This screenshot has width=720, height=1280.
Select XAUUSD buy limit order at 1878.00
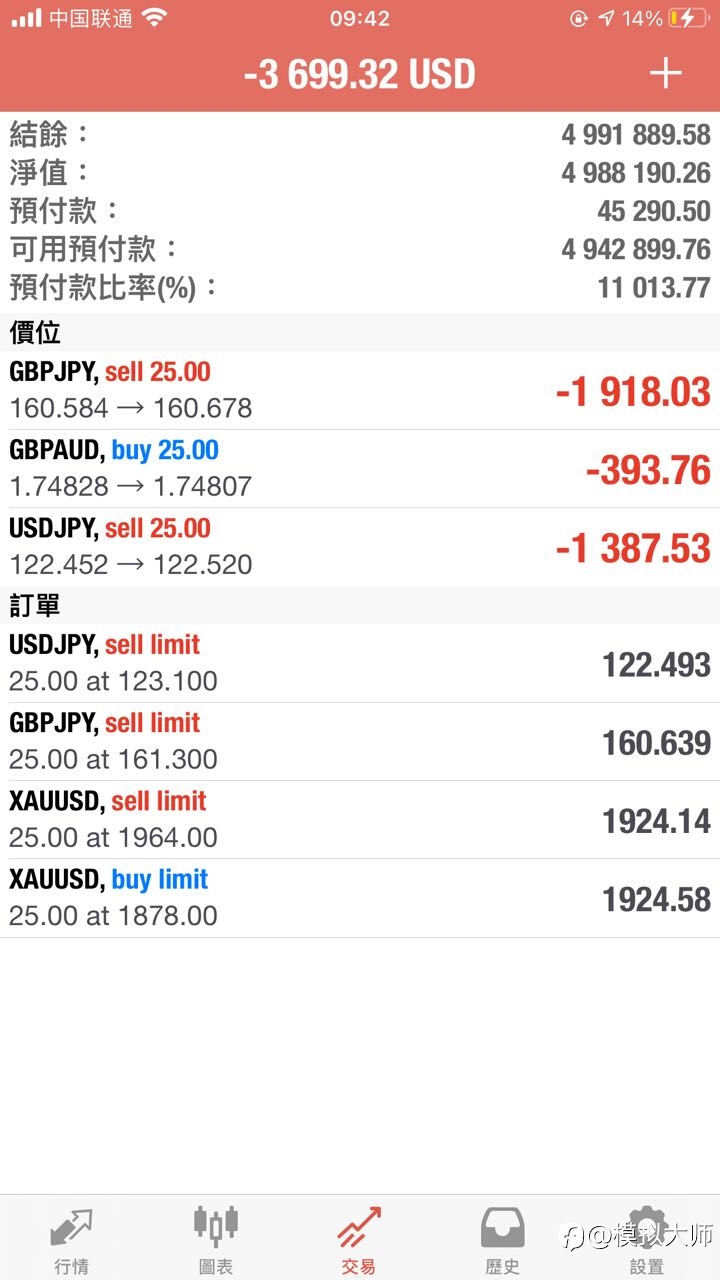[360, 898]
